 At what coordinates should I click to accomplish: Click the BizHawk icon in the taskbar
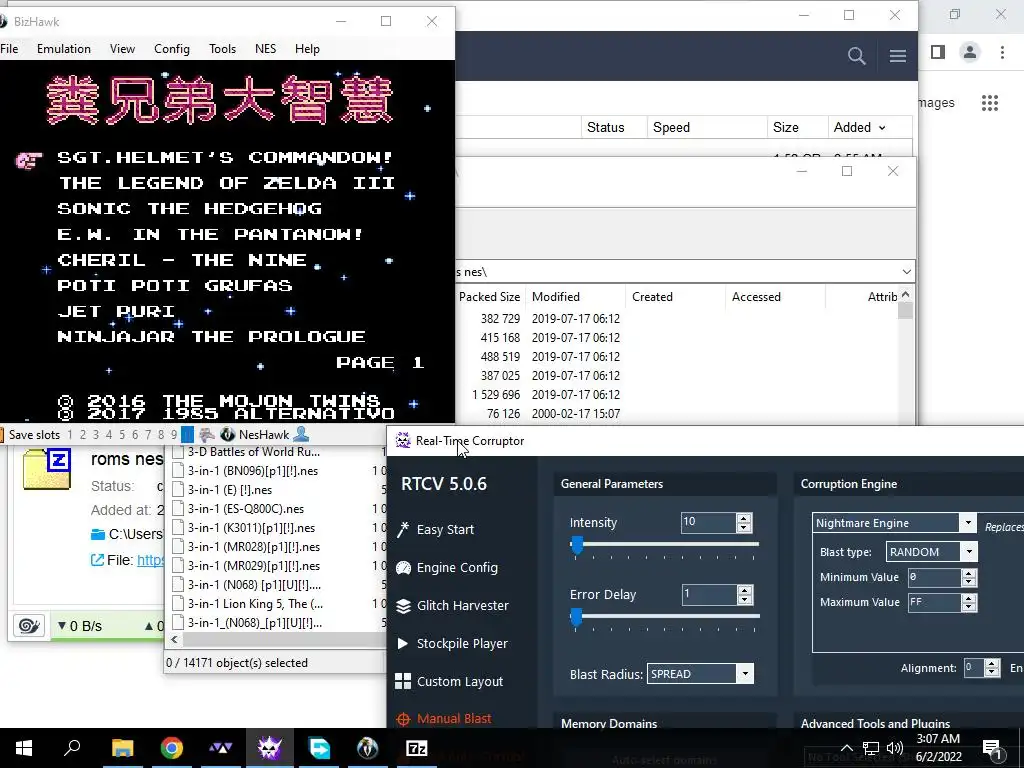pyautogui.click(x=368, y=748)
